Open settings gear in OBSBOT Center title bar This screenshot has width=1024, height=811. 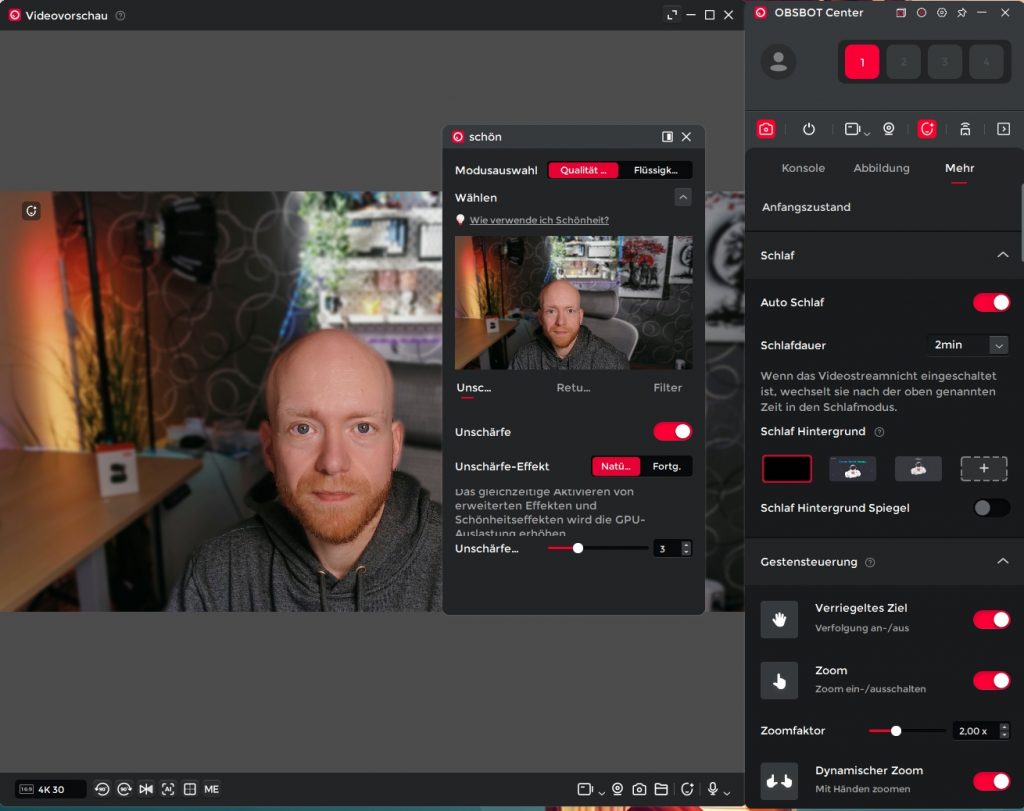942,12
